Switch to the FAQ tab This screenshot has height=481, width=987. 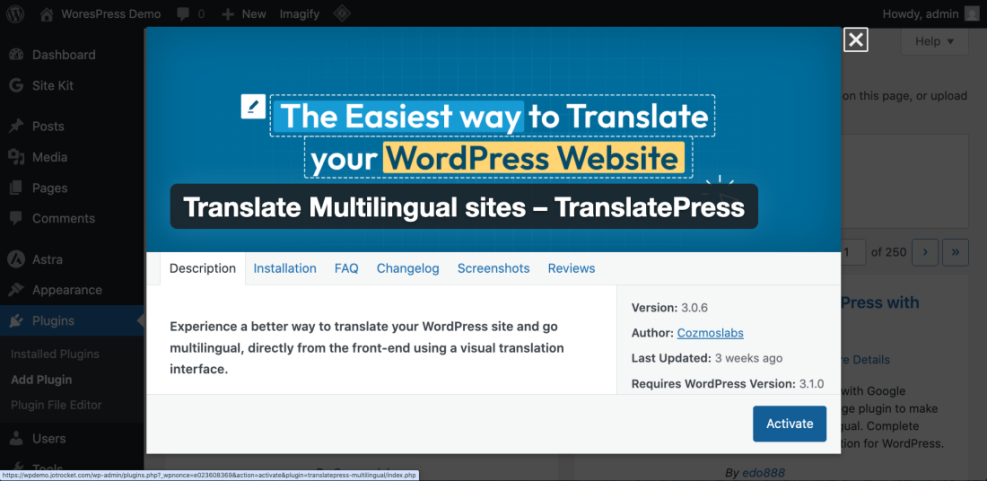pyautogui.click(x=346, y=268)
